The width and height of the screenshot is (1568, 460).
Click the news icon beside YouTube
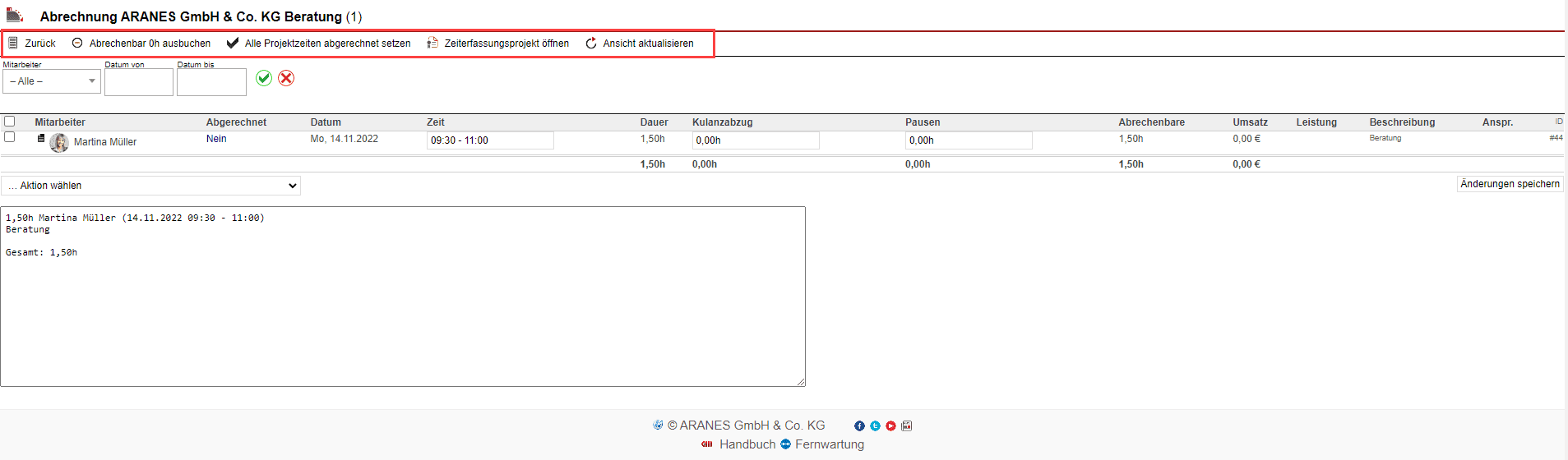[x=907, y=425]
